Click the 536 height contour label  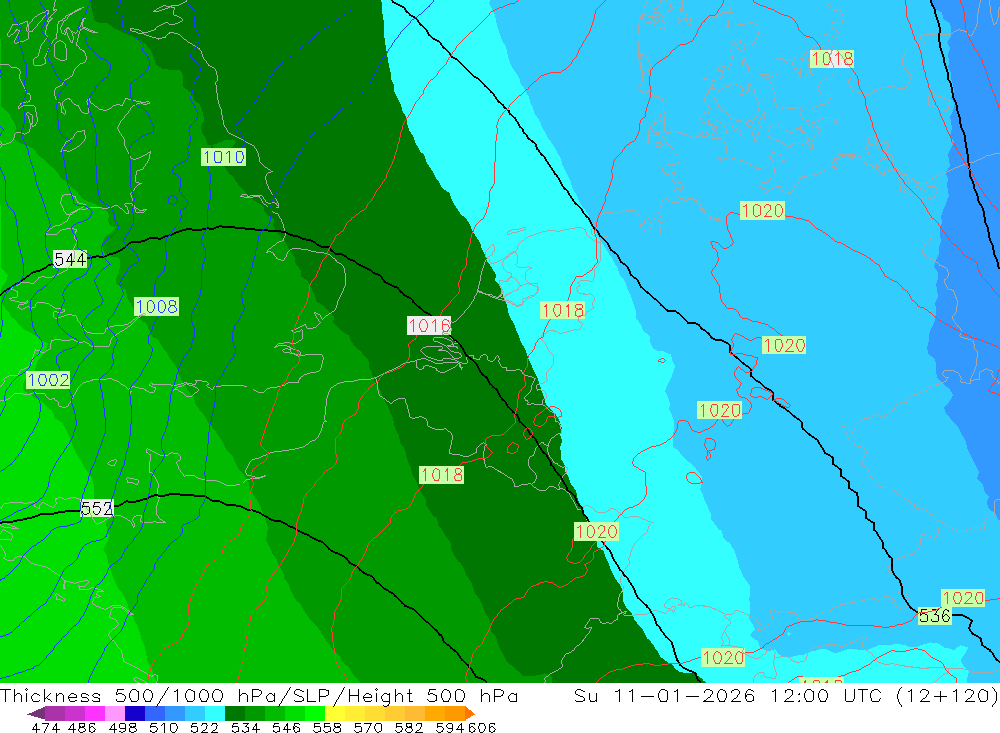click(934, 616)
